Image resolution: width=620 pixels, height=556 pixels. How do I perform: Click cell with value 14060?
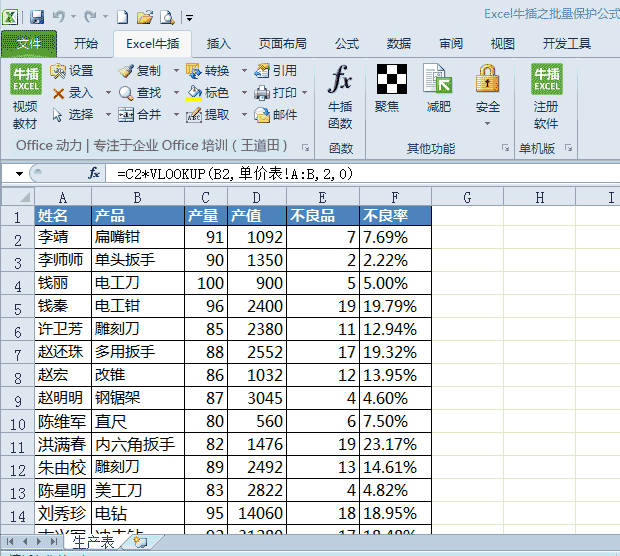click(x=257, y=513)
